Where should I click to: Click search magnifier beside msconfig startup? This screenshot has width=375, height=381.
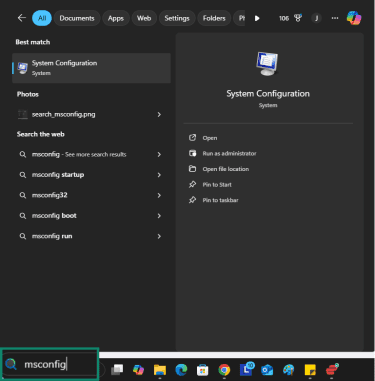[23, 175]
